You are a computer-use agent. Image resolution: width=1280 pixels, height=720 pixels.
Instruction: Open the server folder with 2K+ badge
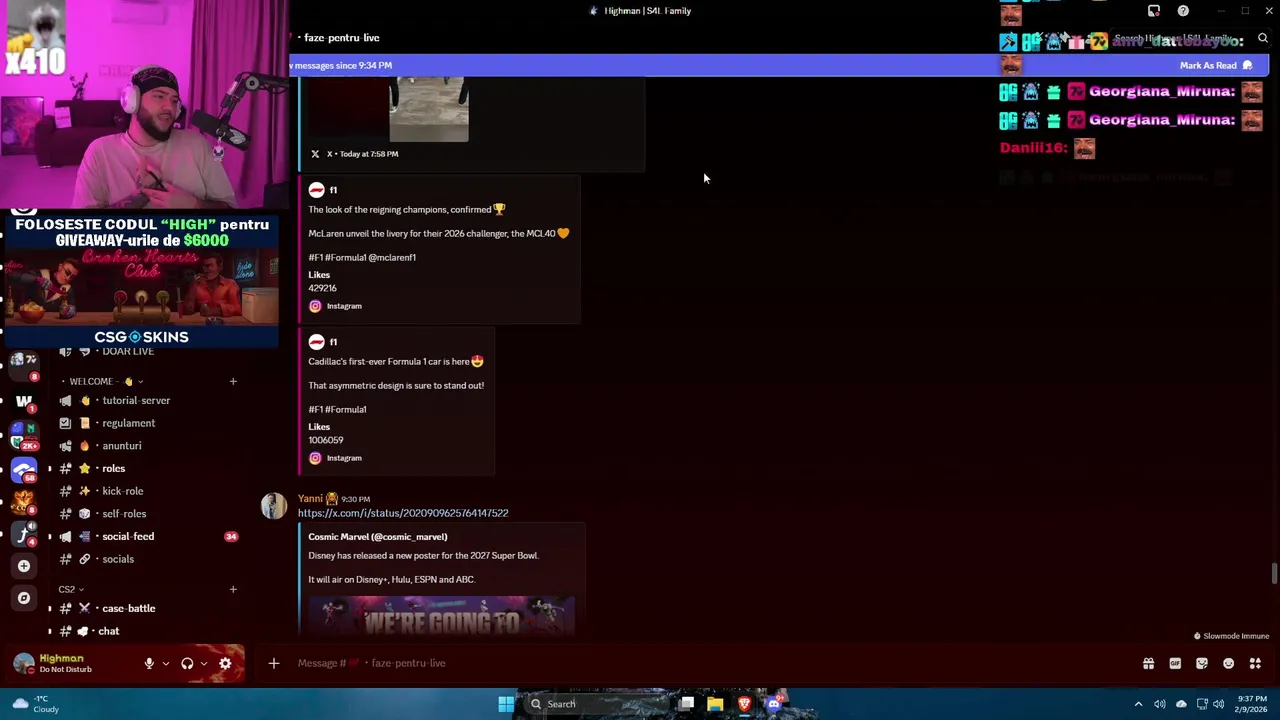coord(24,435)
